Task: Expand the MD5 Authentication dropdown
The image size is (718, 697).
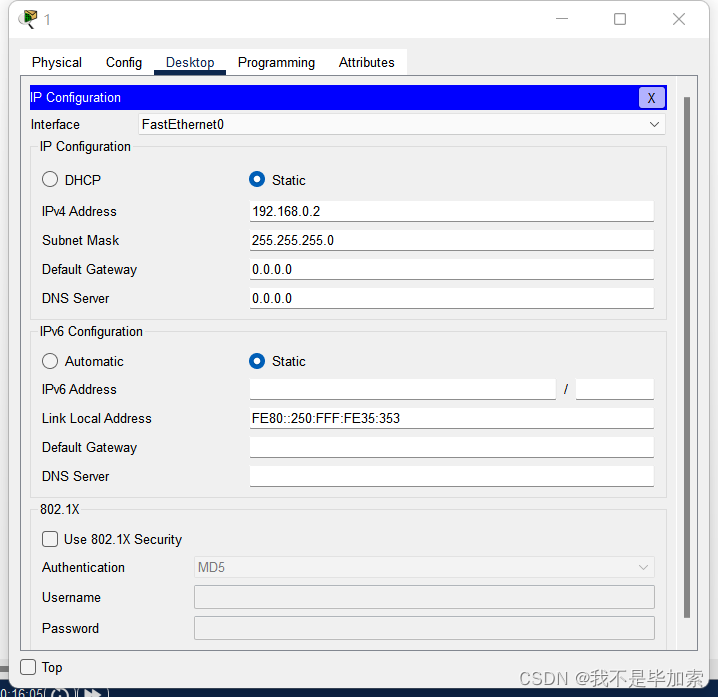Action: point(424,567)
